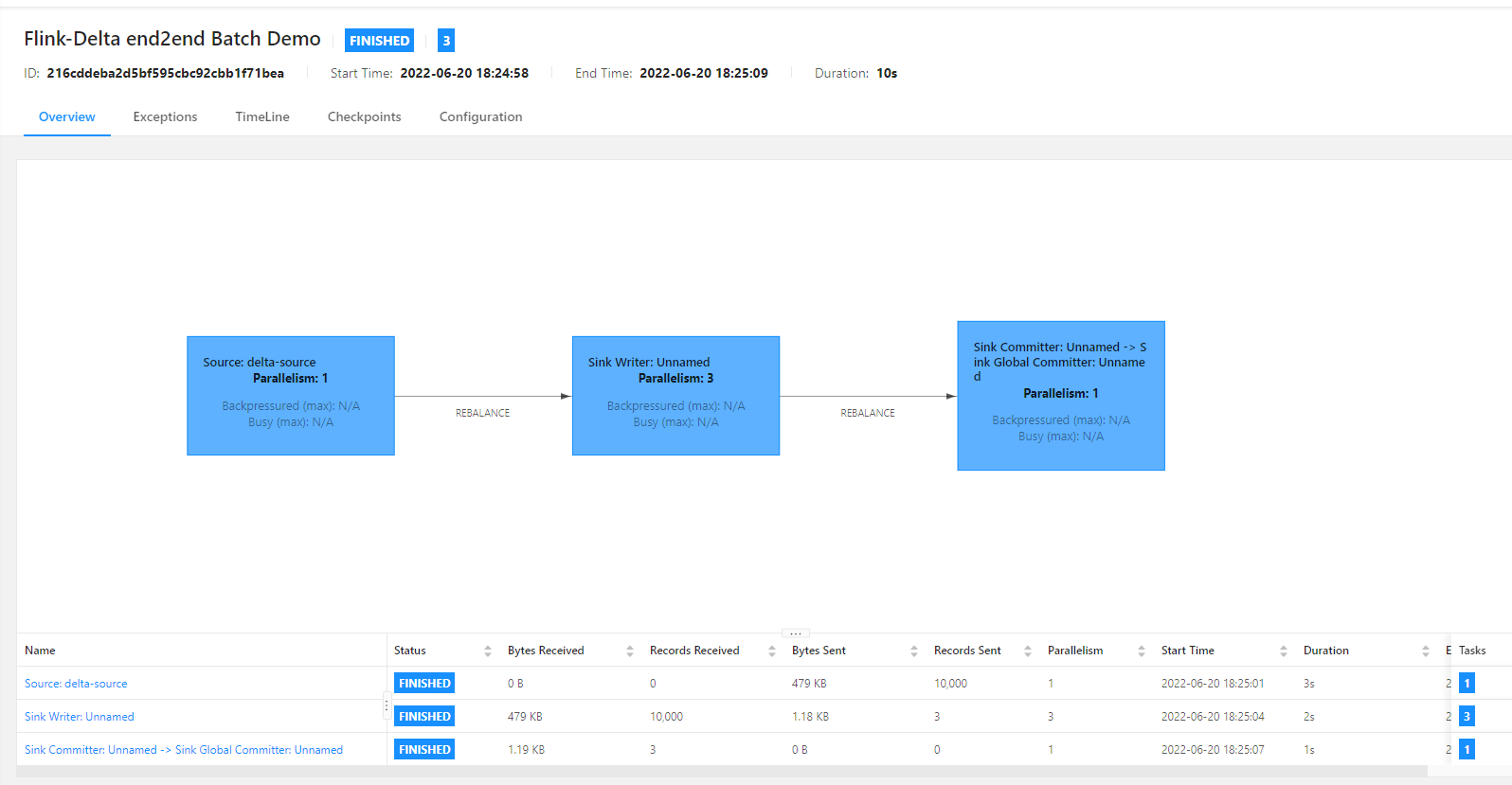The height and width of the screenshot is (785, 1512).
Task: Click the duration value 10s
Action: (887, 73)
